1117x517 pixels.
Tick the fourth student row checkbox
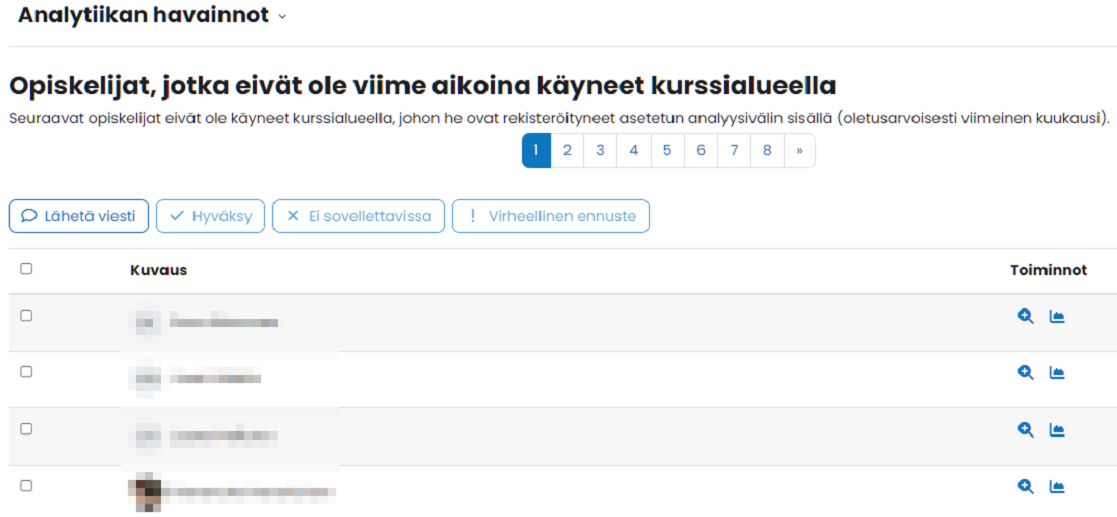pyautogui.click(x=26, y=485)
